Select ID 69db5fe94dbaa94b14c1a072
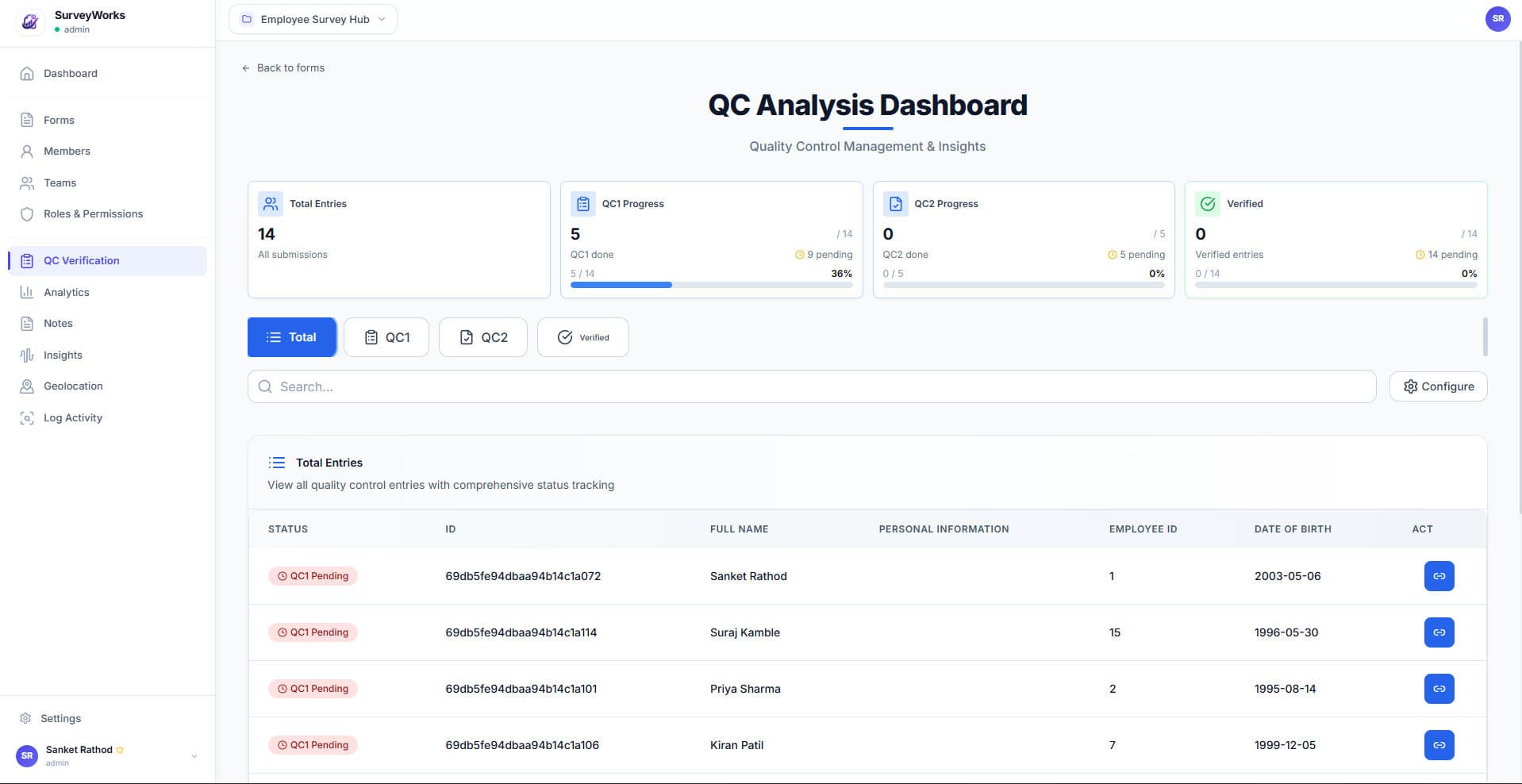 pos(523,576)
